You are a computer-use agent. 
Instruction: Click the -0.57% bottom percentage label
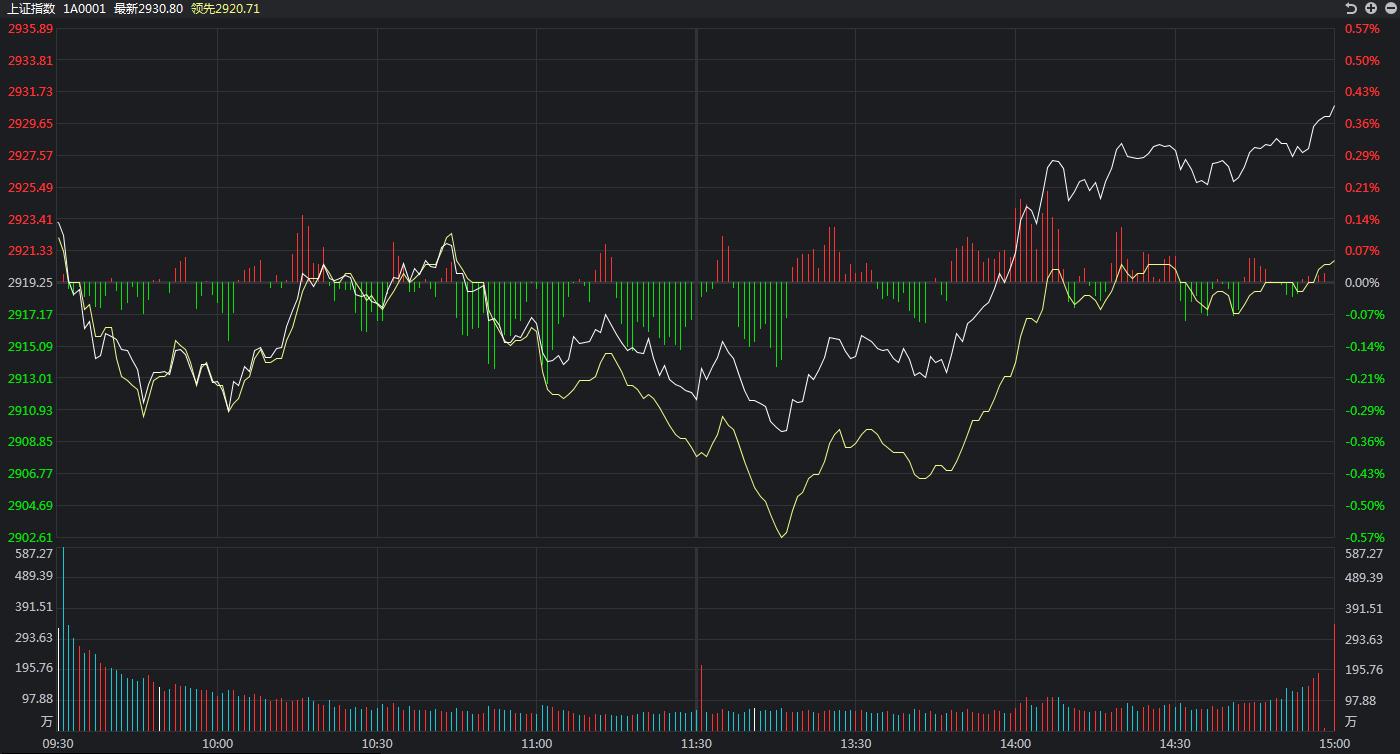pos(1364,537)
